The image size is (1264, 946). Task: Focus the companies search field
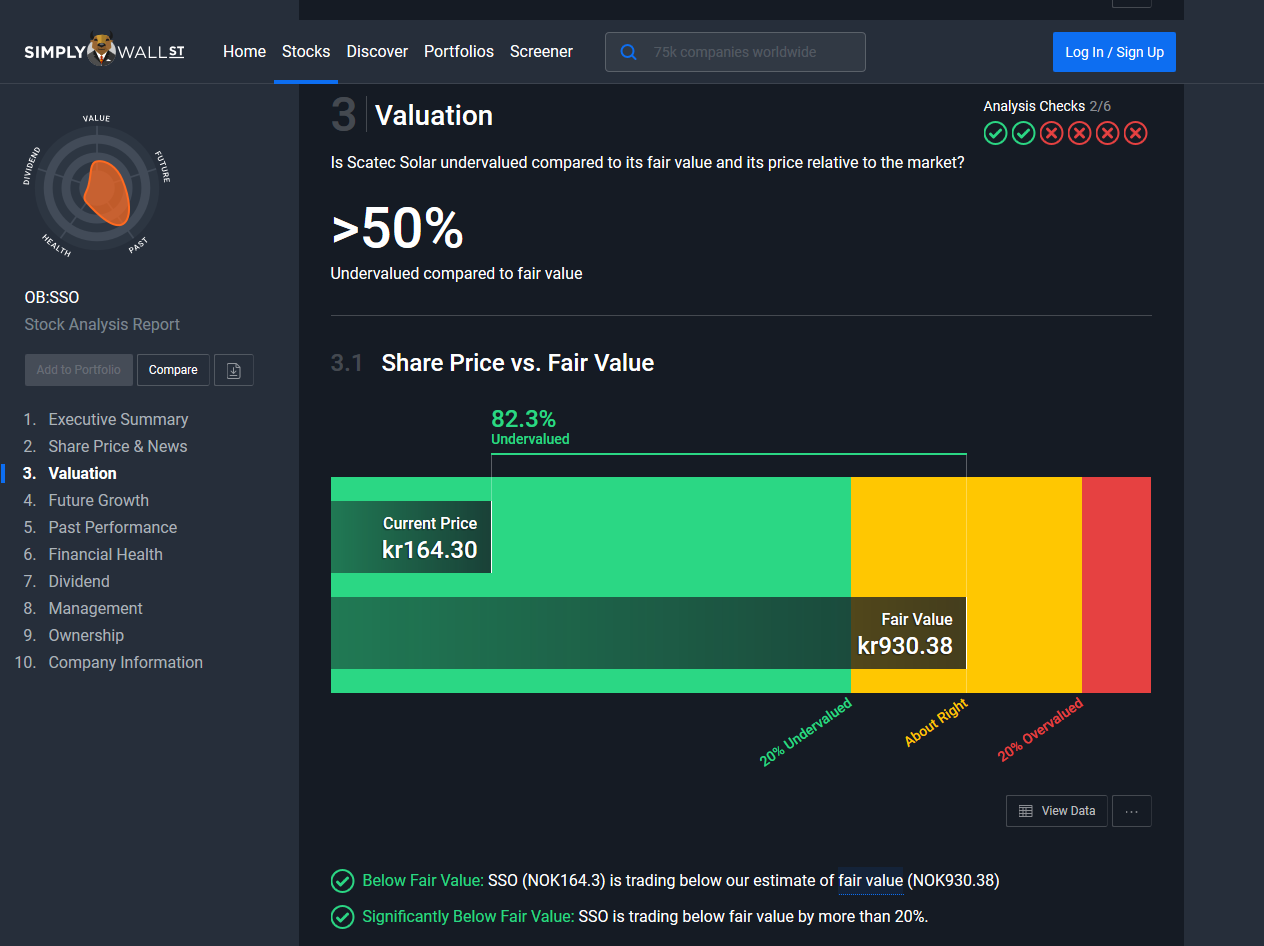752,52
